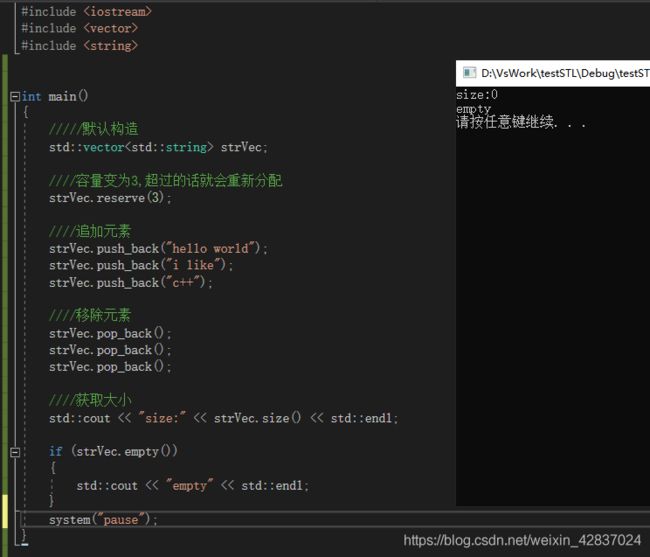Click the 获取大小 comment line

pos(90,400)
